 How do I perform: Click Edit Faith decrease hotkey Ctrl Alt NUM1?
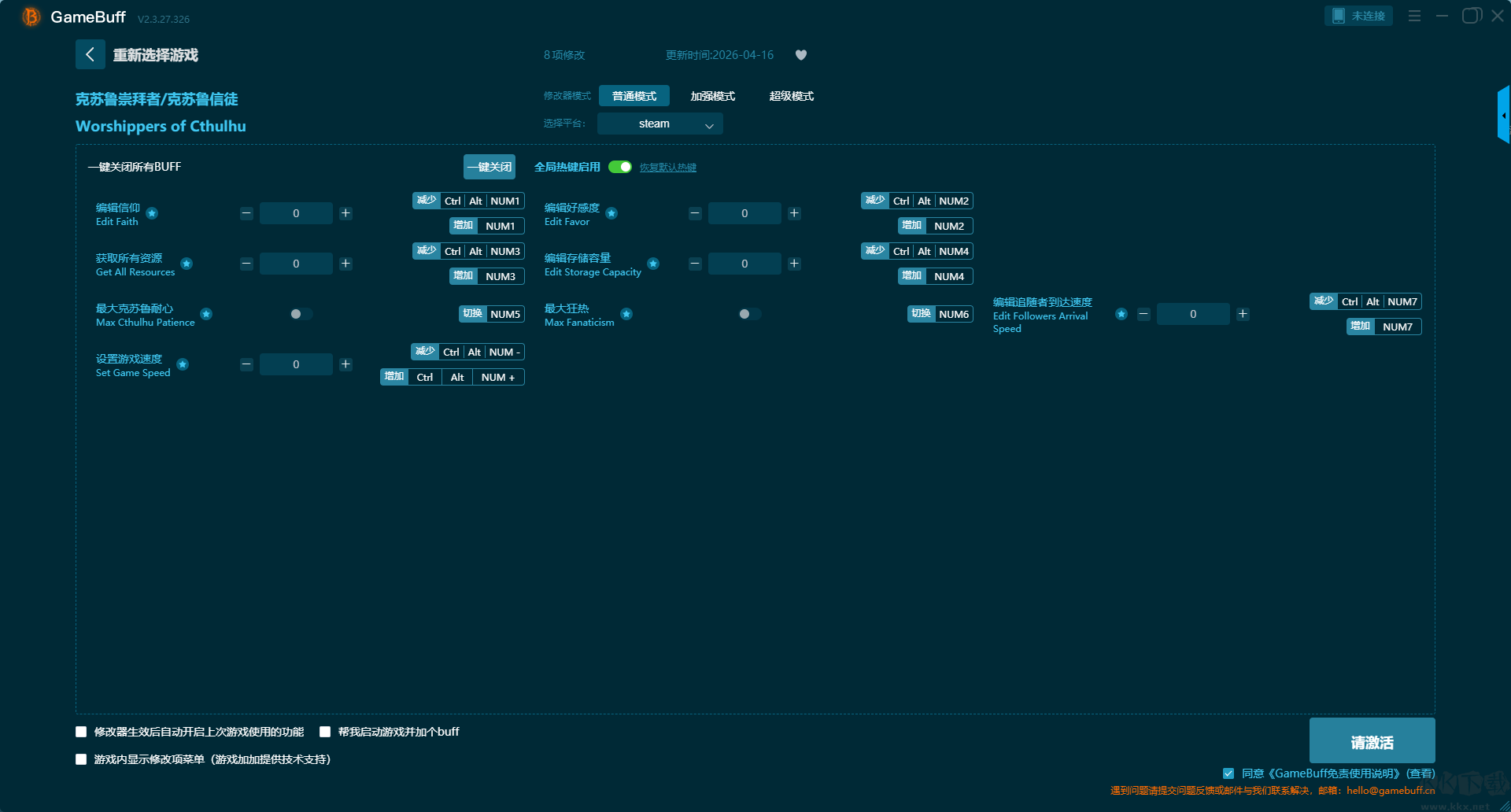click(468, 201)
